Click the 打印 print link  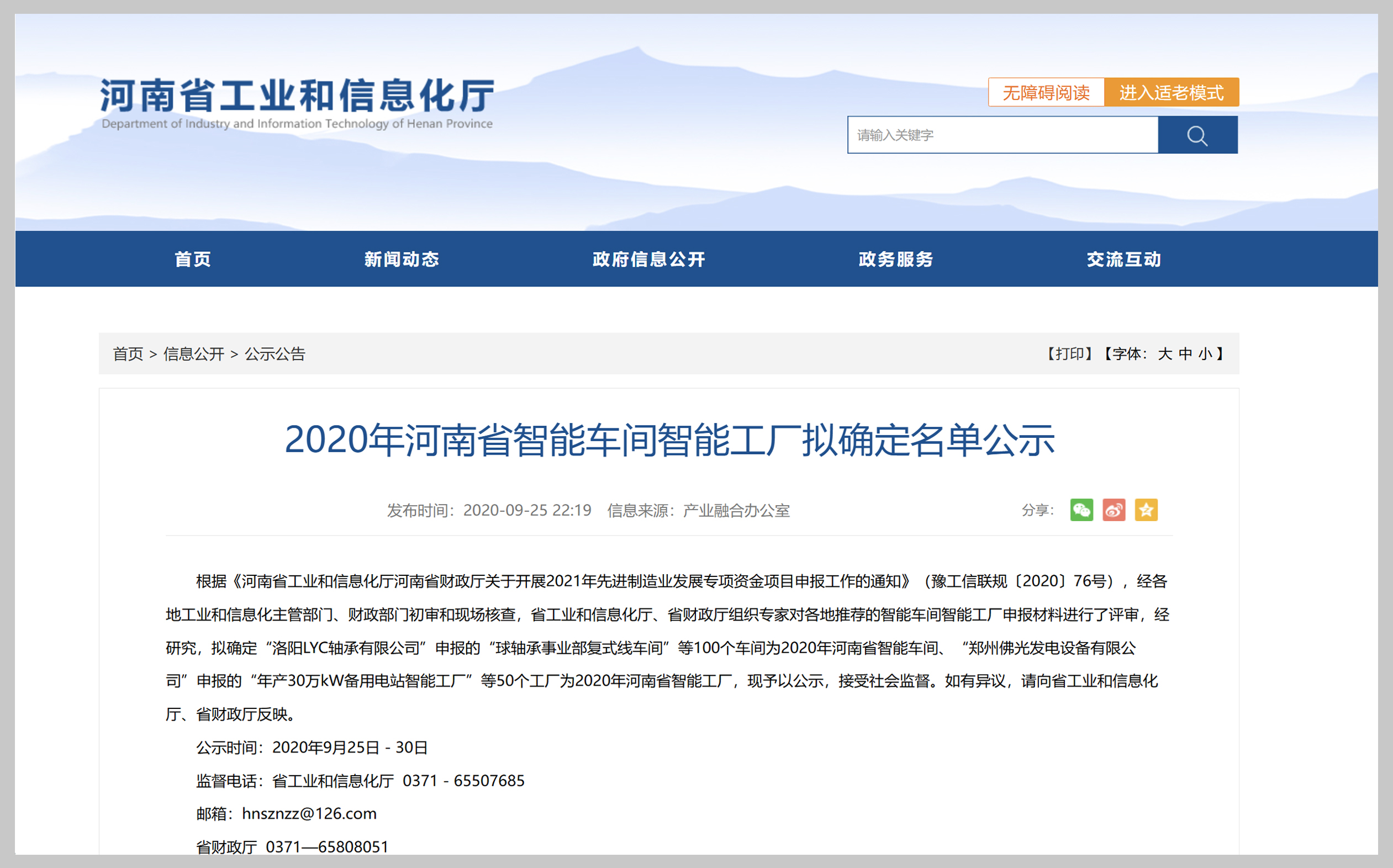click(1069, 353)
